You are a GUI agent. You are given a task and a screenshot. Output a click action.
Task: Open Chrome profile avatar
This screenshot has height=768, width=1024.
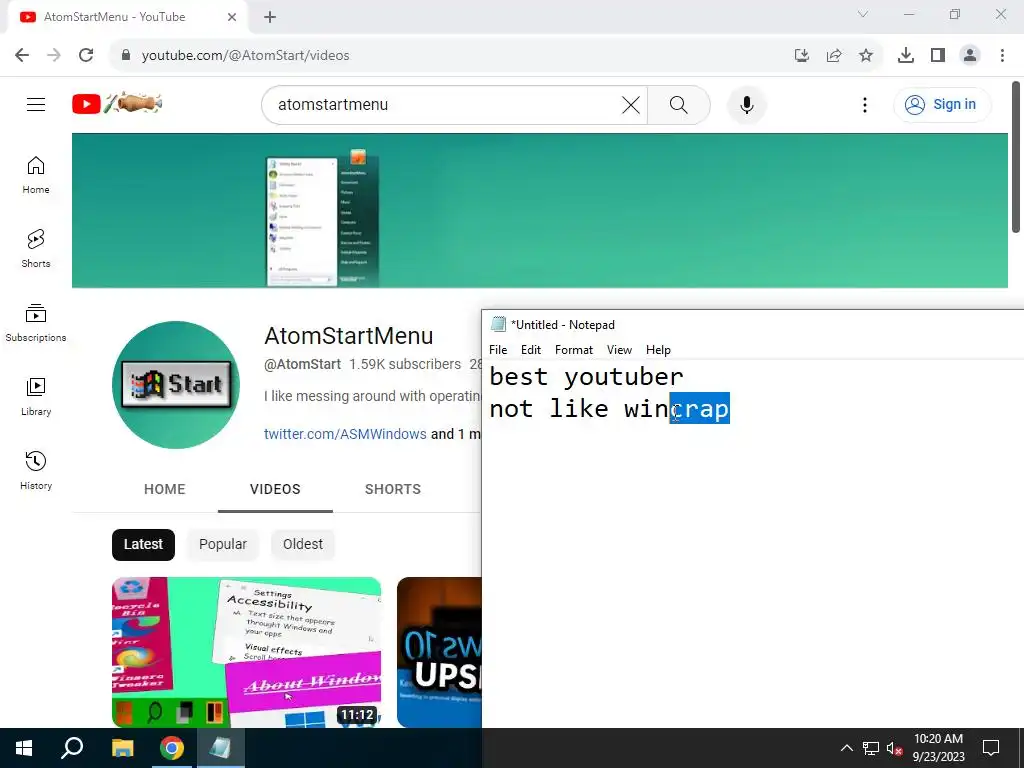click(x=970, y=55)
